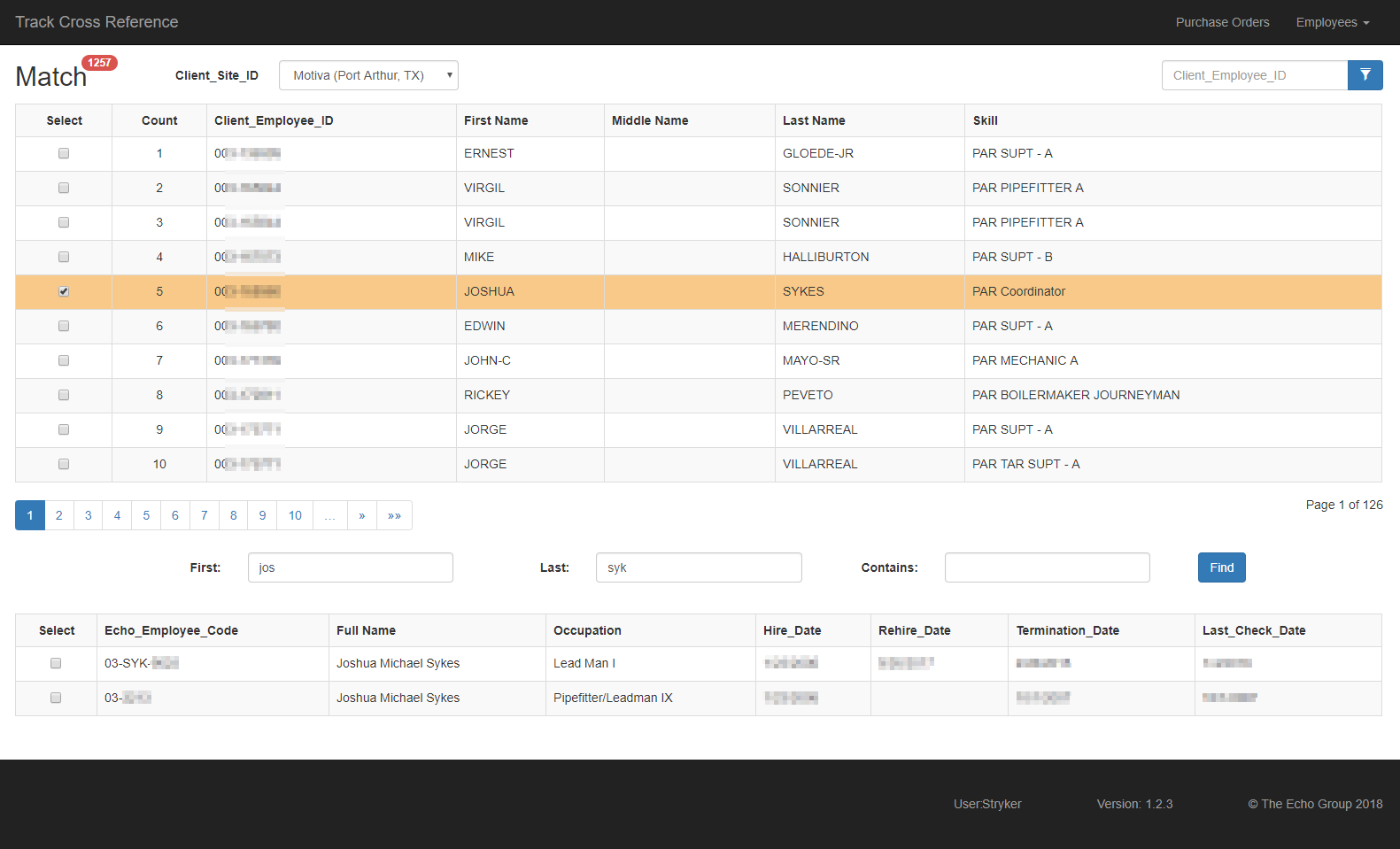
Task: Go to page 5 in pagination
Action: 146,515
